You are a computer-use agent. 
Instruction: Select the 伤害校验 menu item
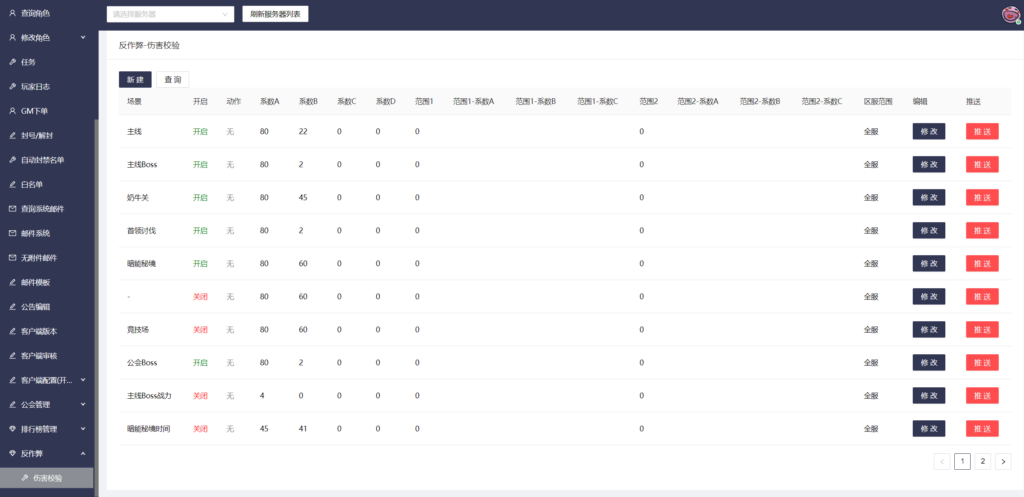[46, 478]
